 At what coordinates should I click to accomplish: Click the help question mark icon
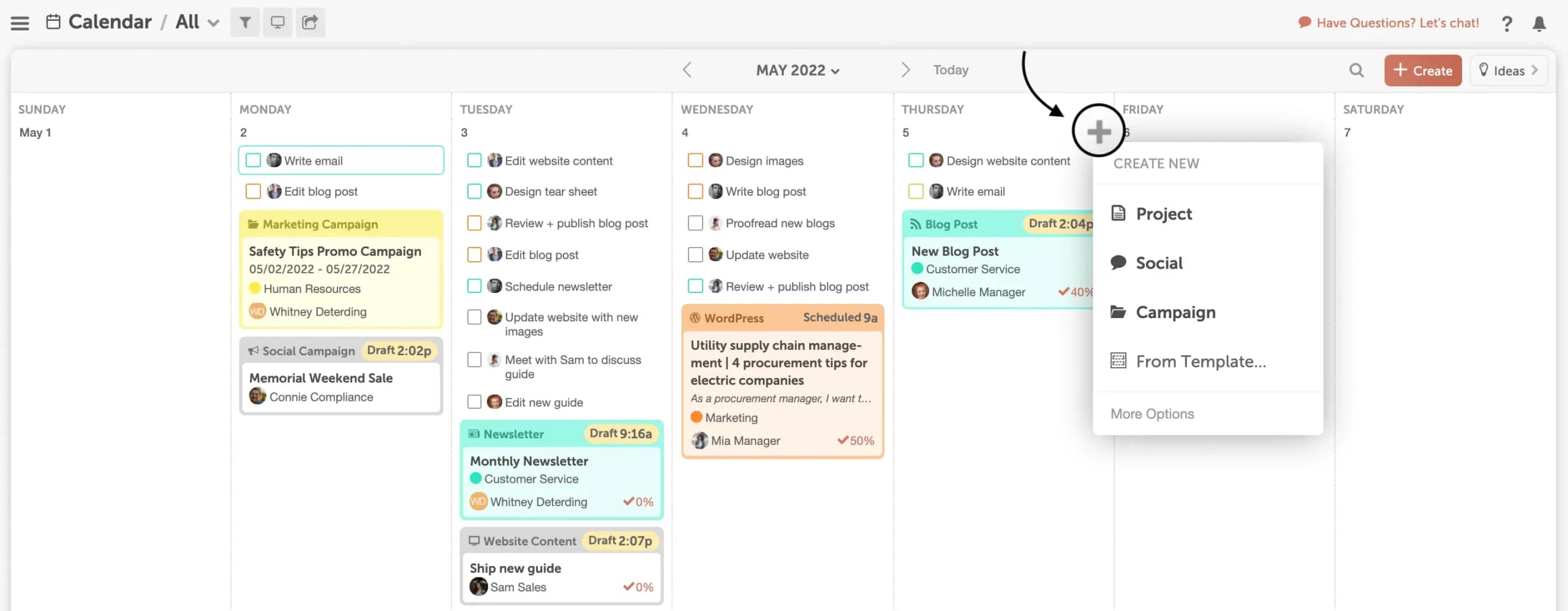pyautogui.click(x=1507, y=23)
